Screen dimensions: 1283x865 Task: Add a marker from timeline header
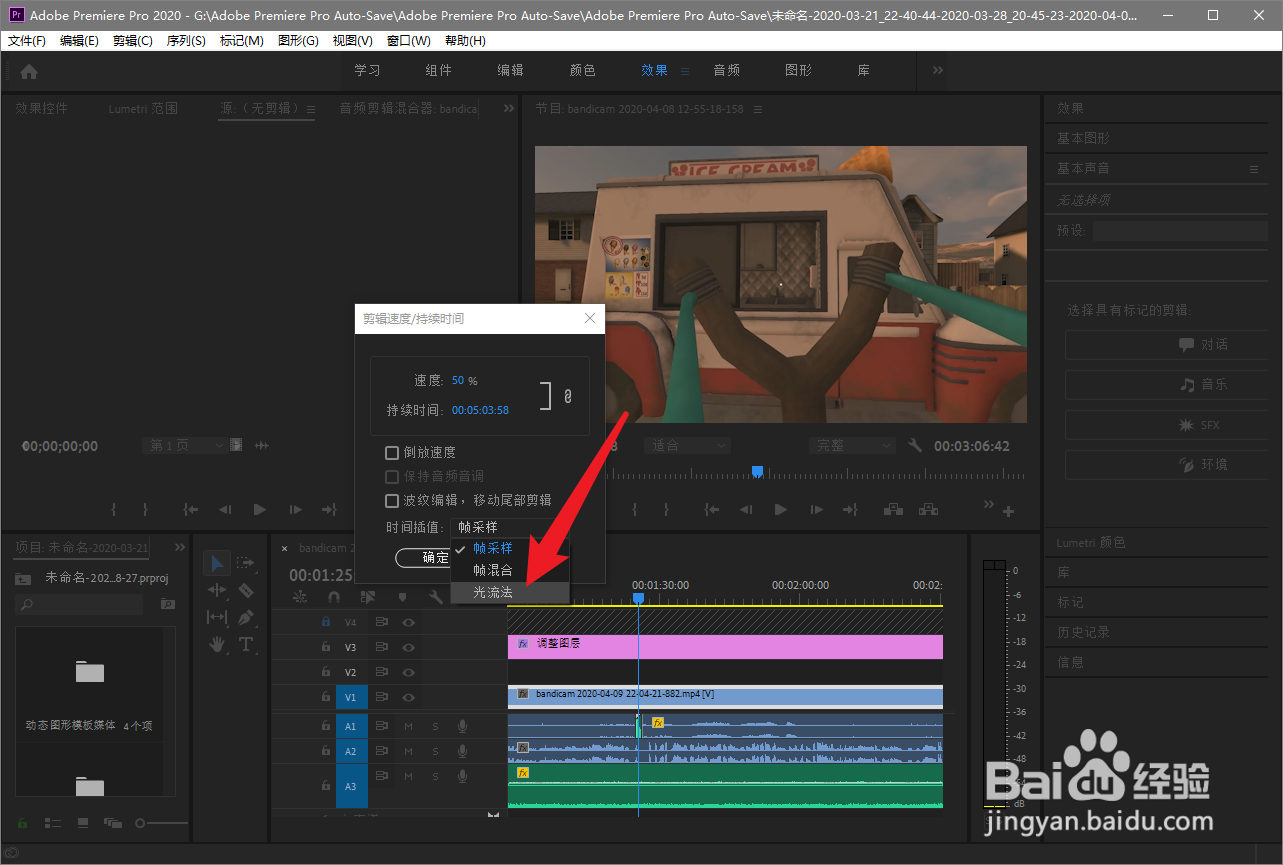(402, 597)
